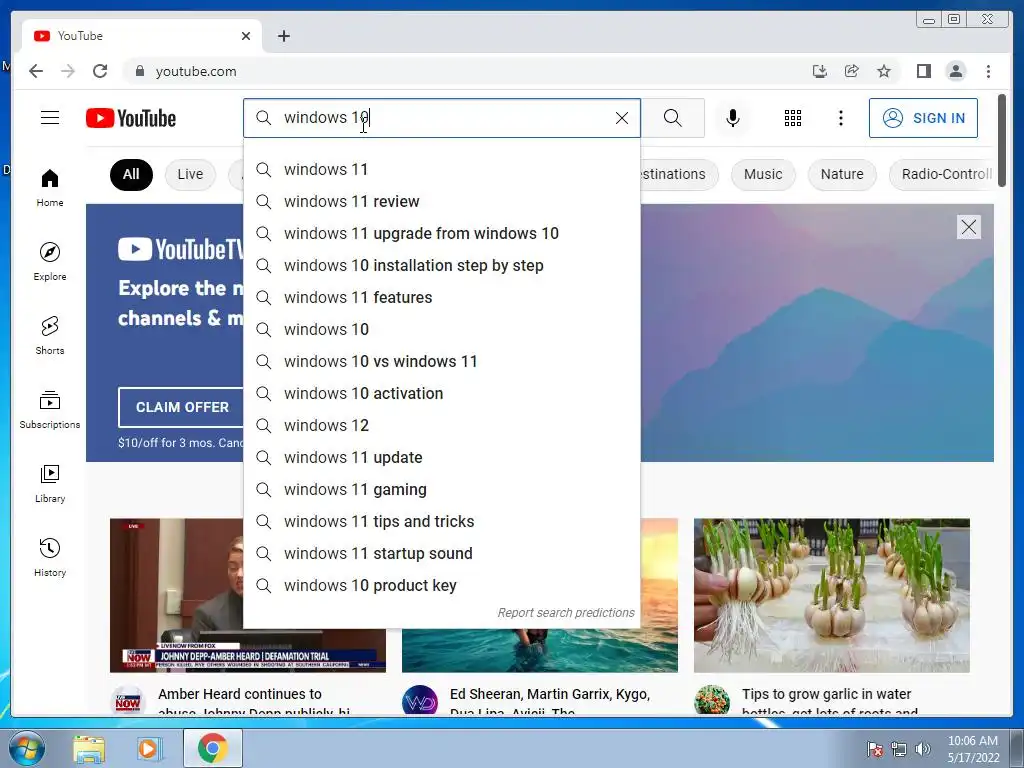Open Subscriptions in the sidebar
The width and height of the screenshot is (1024, 768).
pos(50,409)
